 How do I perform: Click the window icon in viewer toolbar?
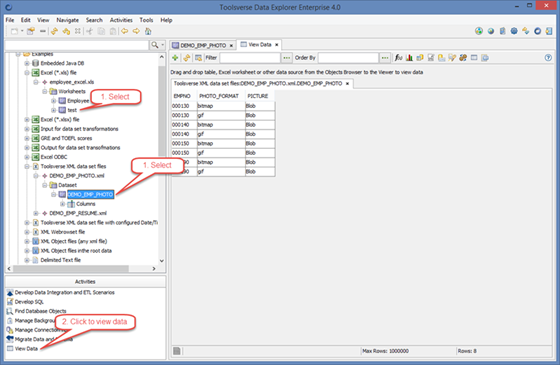click(474, 58)
